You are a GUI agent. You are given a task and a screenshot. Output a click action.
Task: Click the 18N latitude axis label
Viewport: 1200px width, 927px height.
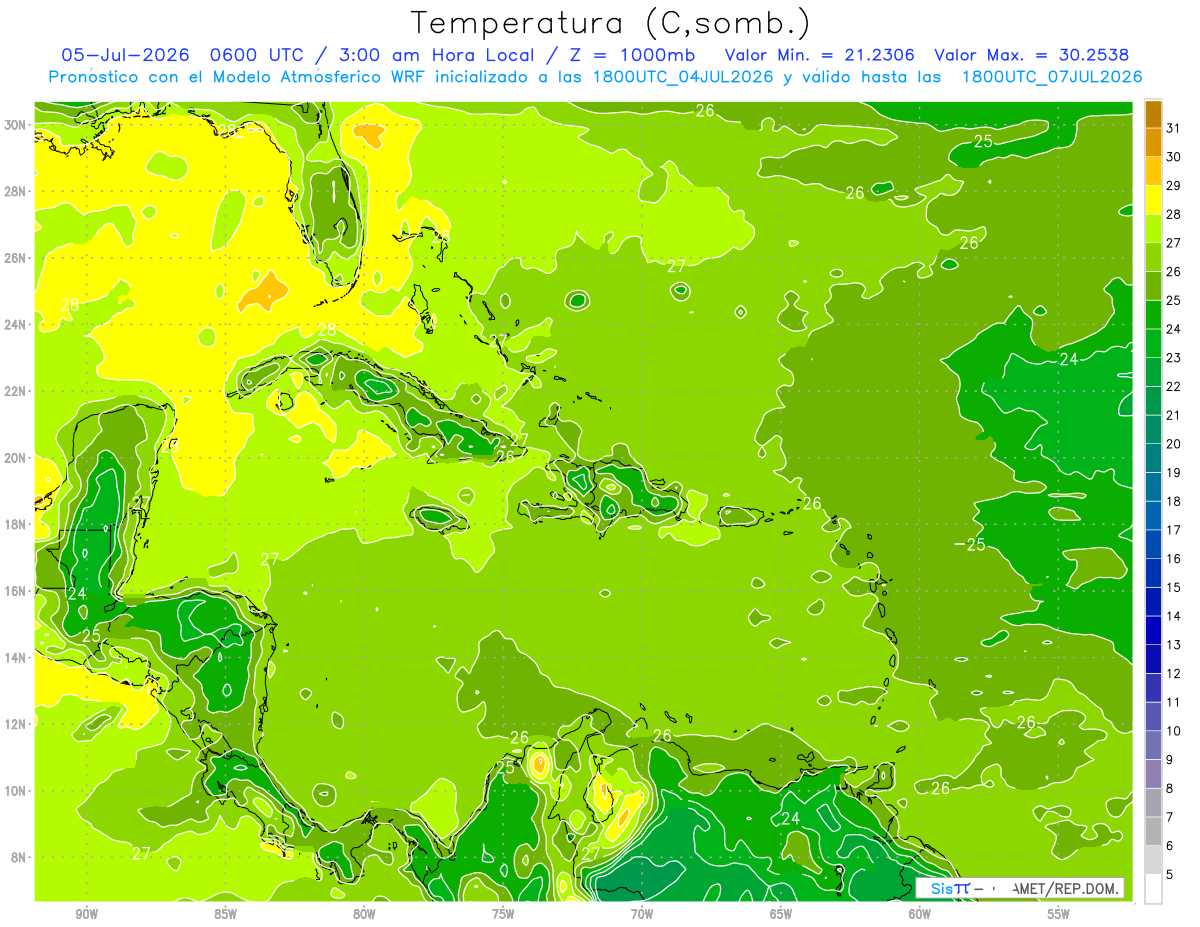17,524
